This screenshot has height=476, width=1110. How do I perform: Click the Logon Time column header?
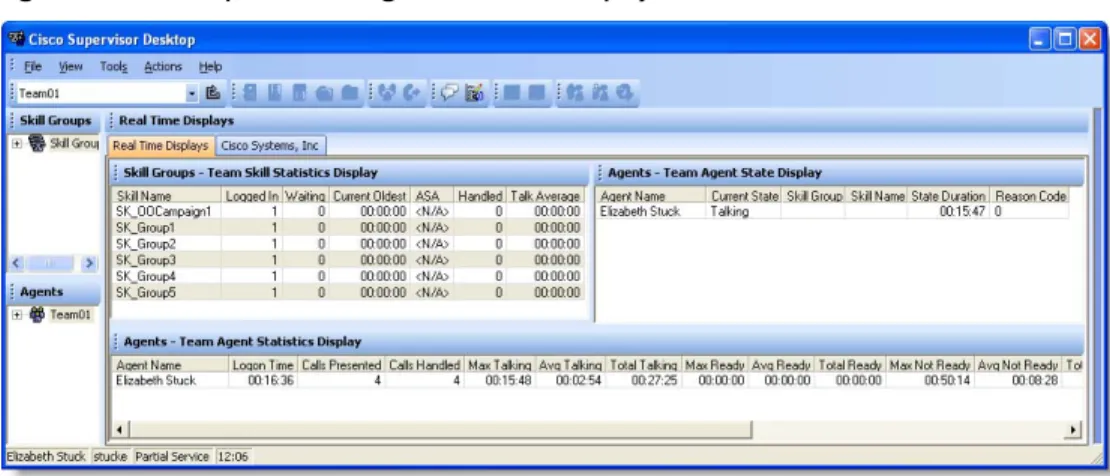[263, 366]
